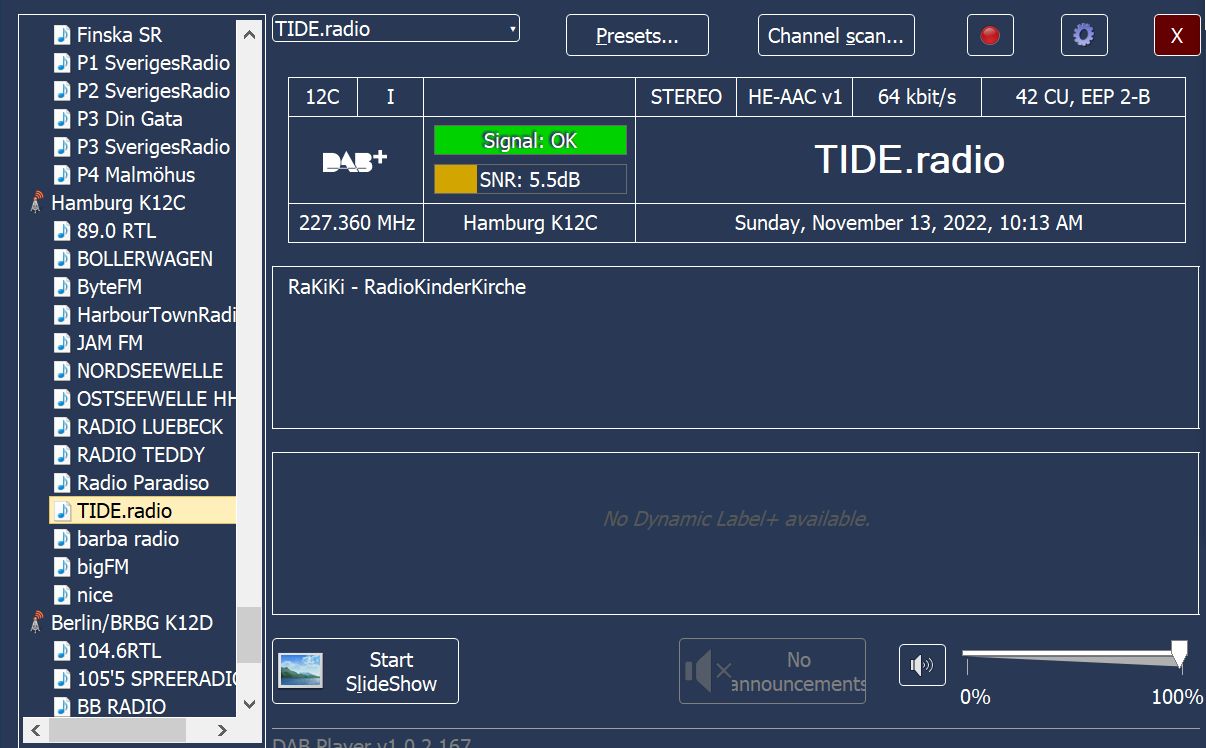Open the Presets dialog

pyautogui.click(x=637, y=36)
